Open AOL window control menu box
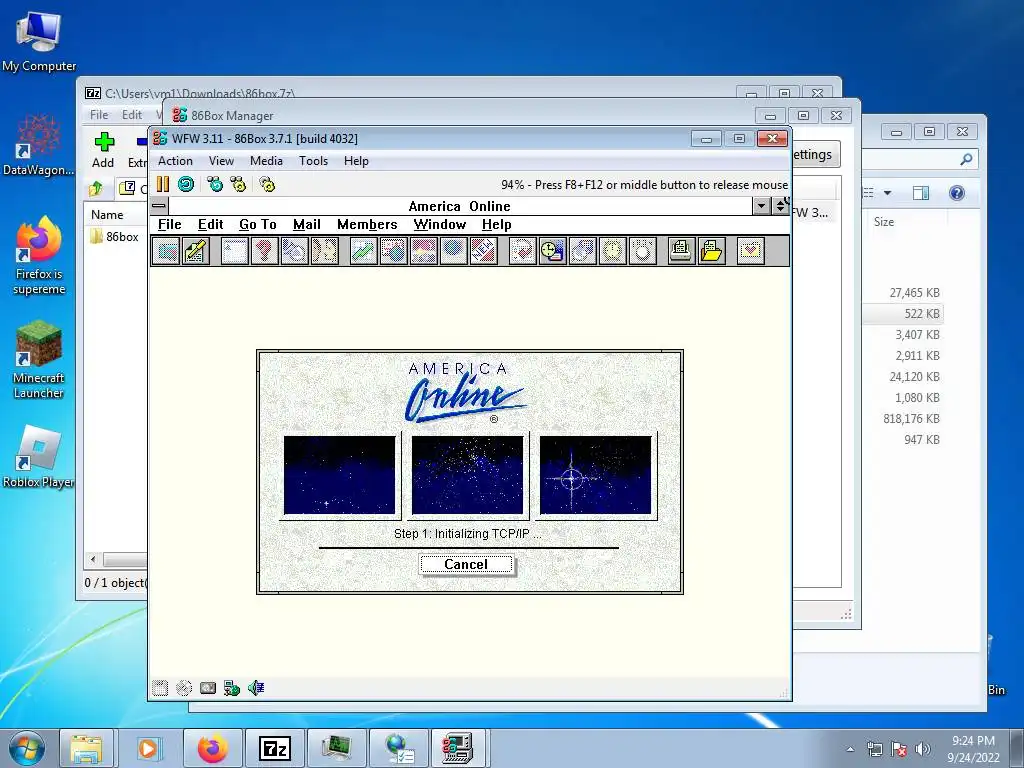 click(159, 206)
